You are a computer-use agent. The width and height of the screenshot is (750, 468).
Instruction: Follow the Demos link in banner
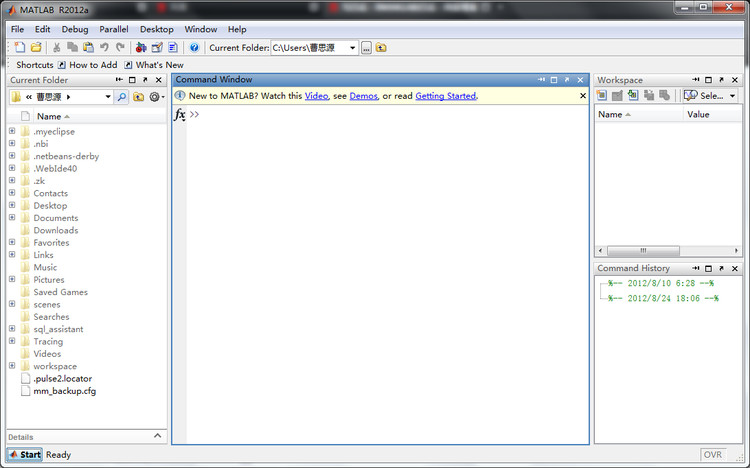point(364,96)
